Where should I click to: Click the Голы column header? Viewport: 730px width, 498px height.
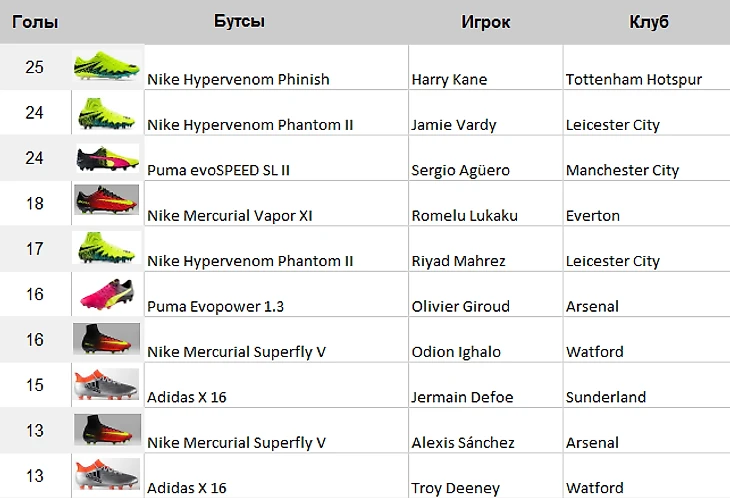(35, 22)
